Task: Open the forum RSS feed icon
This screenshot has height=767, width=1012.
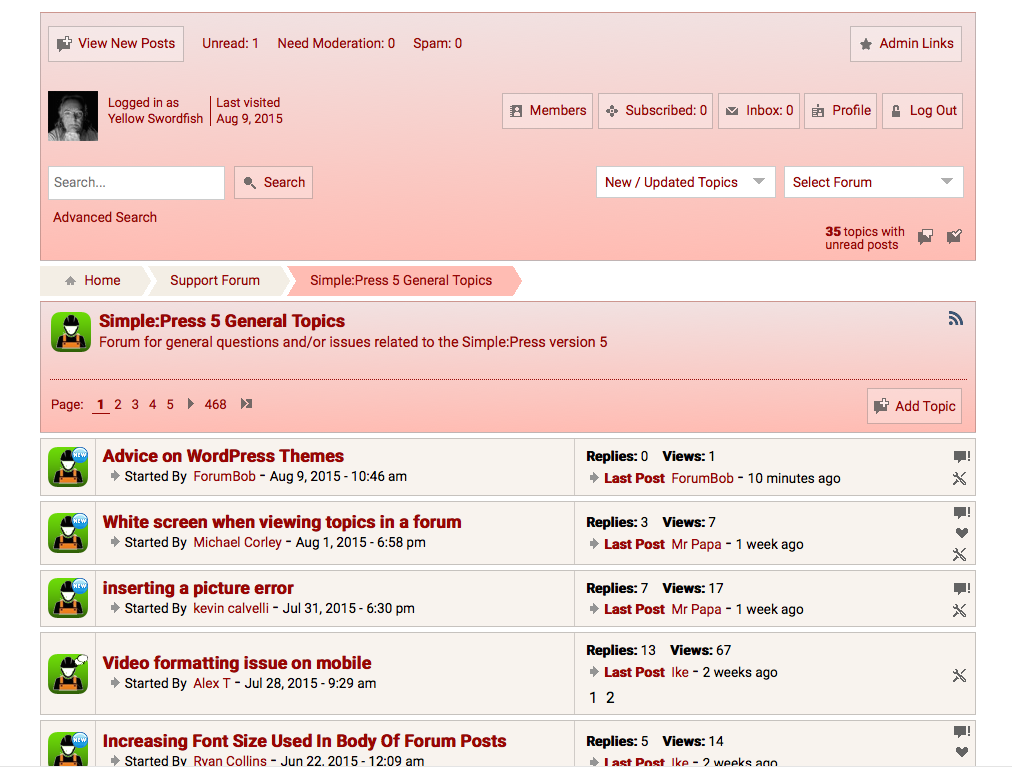Action: click(956, 318)
